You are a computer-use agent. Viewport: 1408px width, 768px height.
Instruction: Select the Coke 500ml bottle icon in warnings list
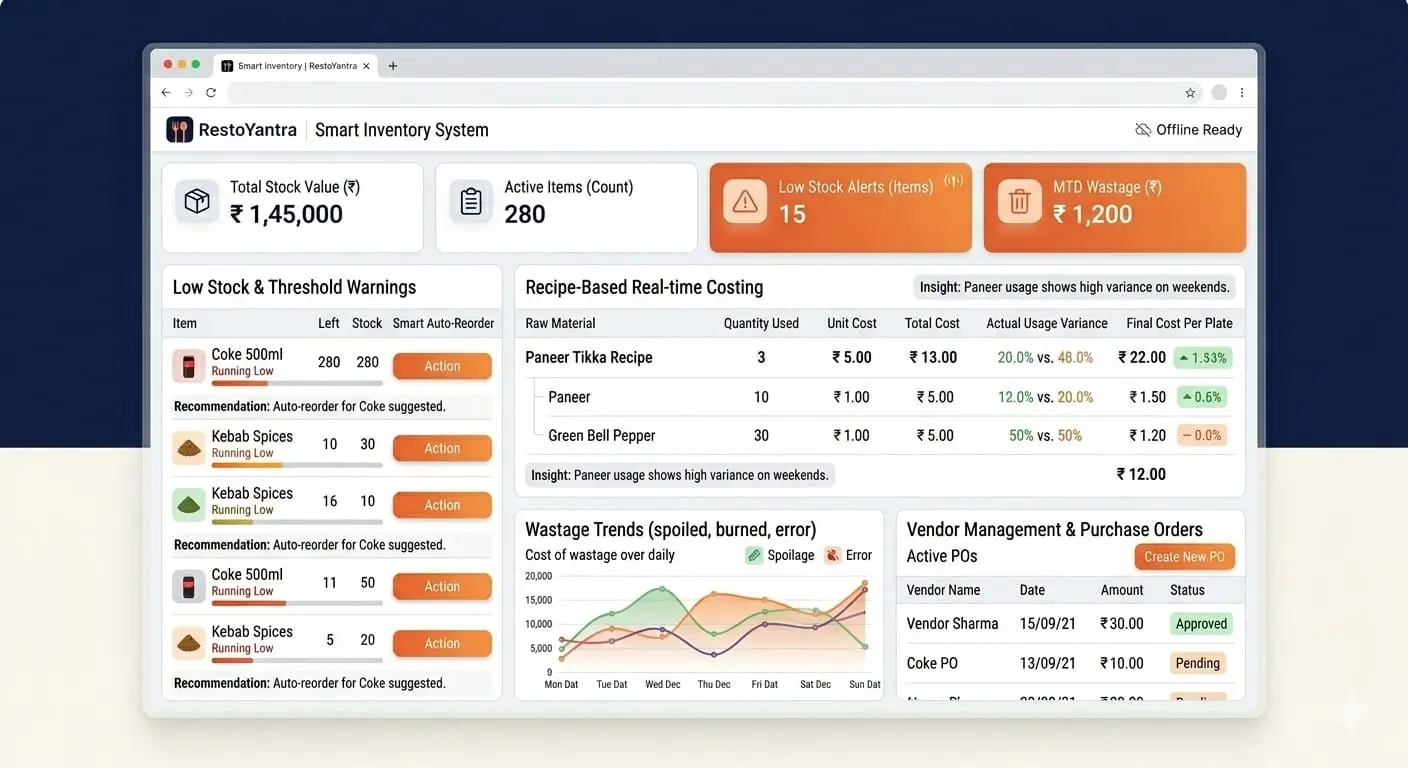click(x=189, y=365)
